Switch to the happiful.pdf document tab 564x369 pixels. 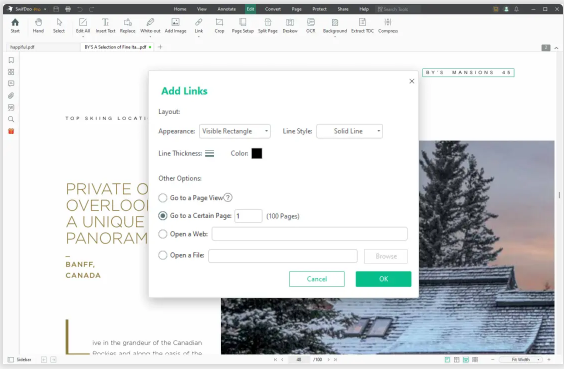pos(42,47)
